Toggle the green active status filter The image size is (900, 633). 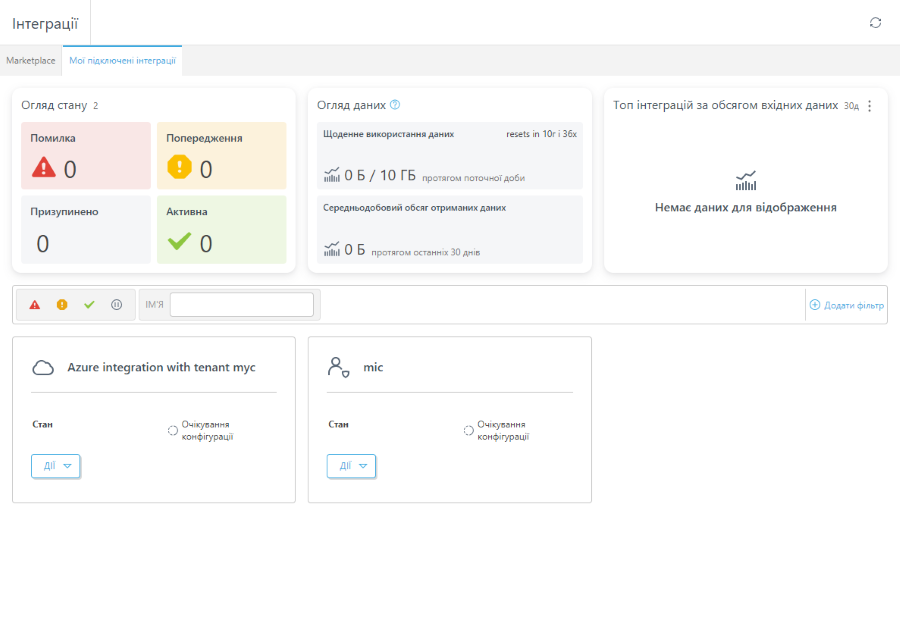pyautogui.click(x=89, y=305)
